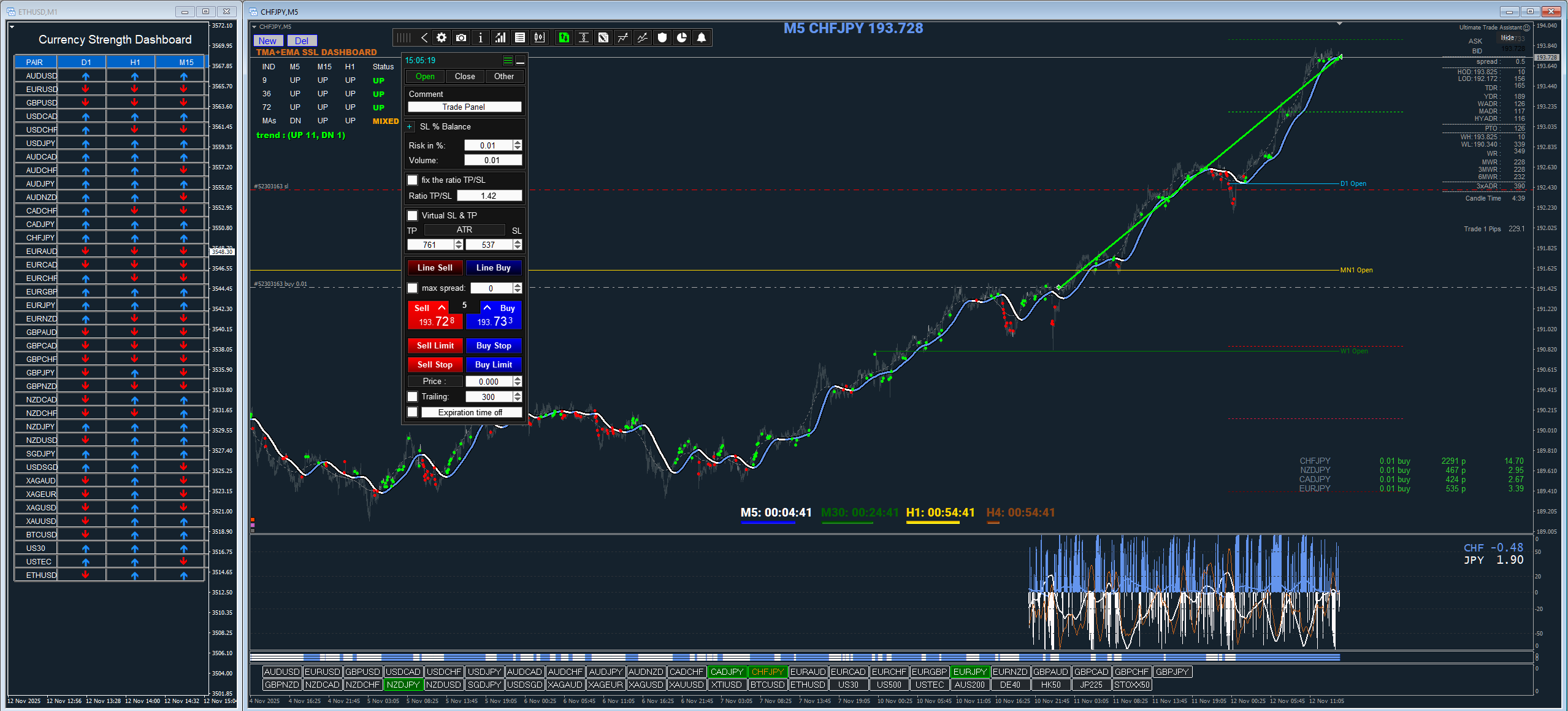Toggle the Virtual SL & TP checkbox

[413, 216]
